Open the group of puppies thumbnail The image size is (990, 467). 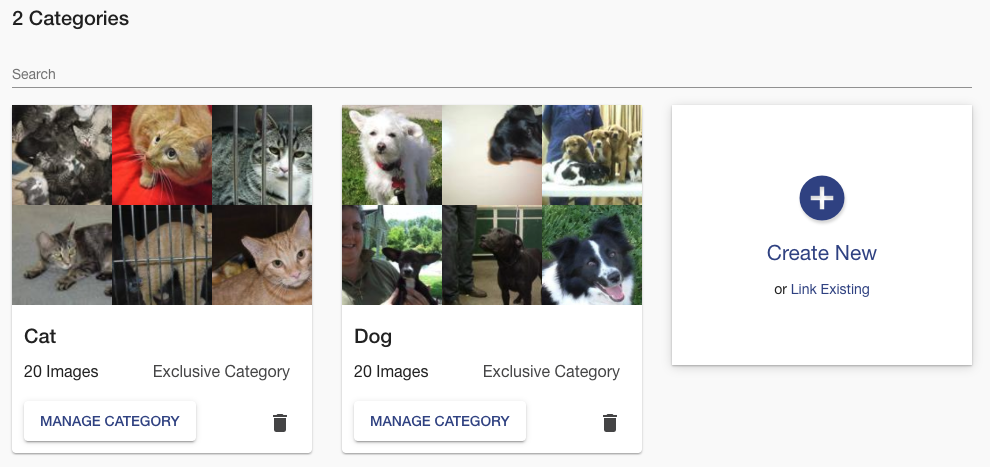tap(592, 155)
